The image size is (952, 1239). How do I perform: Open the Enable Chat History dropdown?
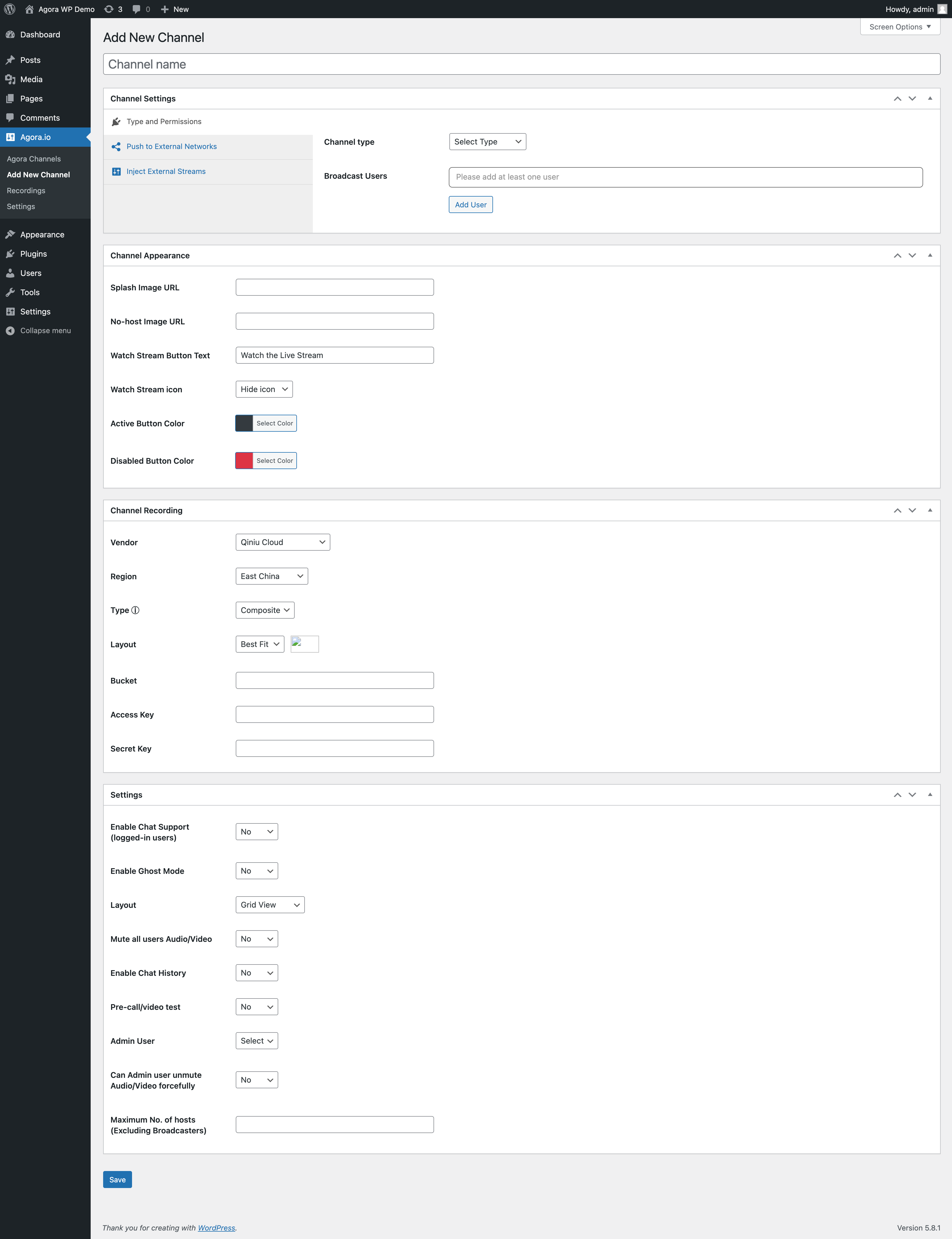[x=257, y=973]
